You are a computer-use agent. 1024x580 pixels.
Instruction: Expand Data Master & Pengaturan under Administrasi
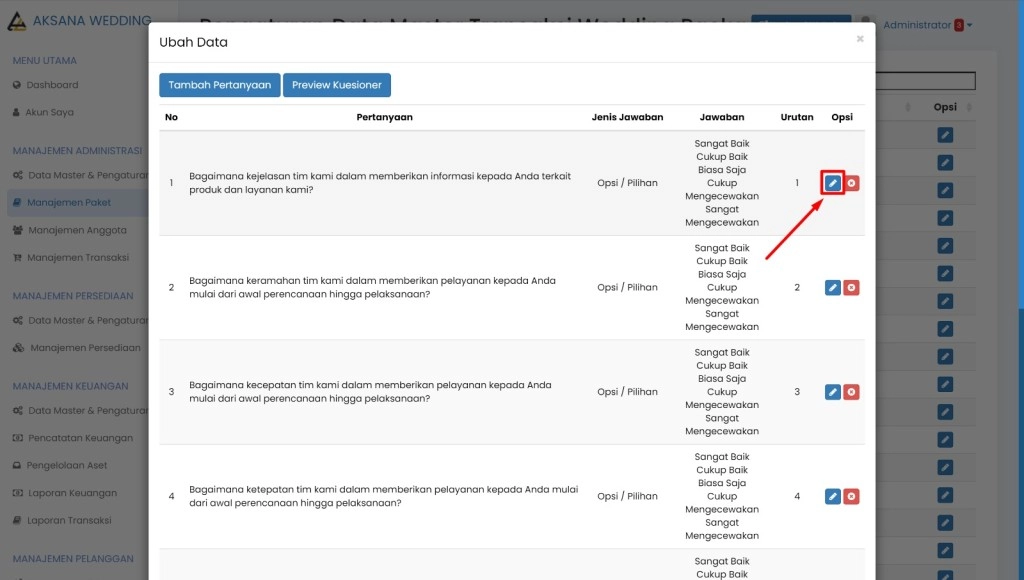tap(86, 176)
